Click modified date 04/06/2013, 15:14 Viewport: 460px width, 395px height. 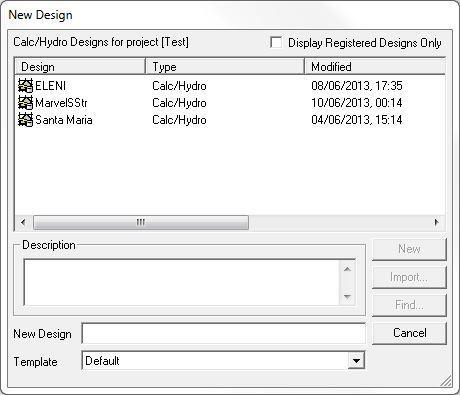tap(357, 120)
